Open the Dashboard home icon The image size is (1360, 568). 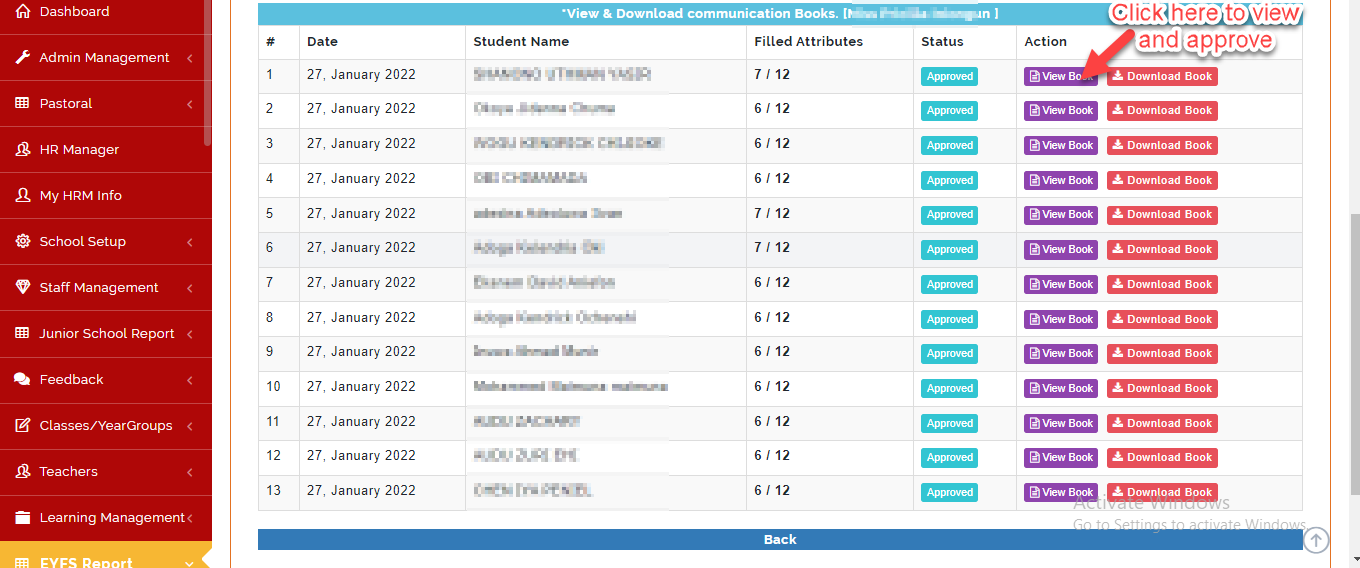pyautogui.click(x=23, y=11)
